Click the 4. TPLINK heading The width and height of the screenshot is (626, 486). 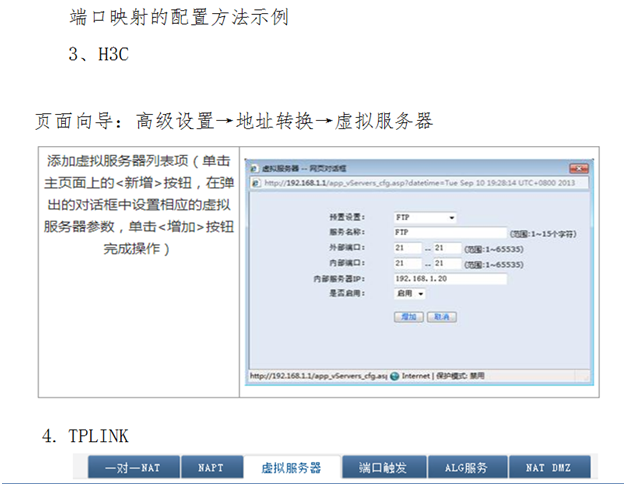point(85,436)
